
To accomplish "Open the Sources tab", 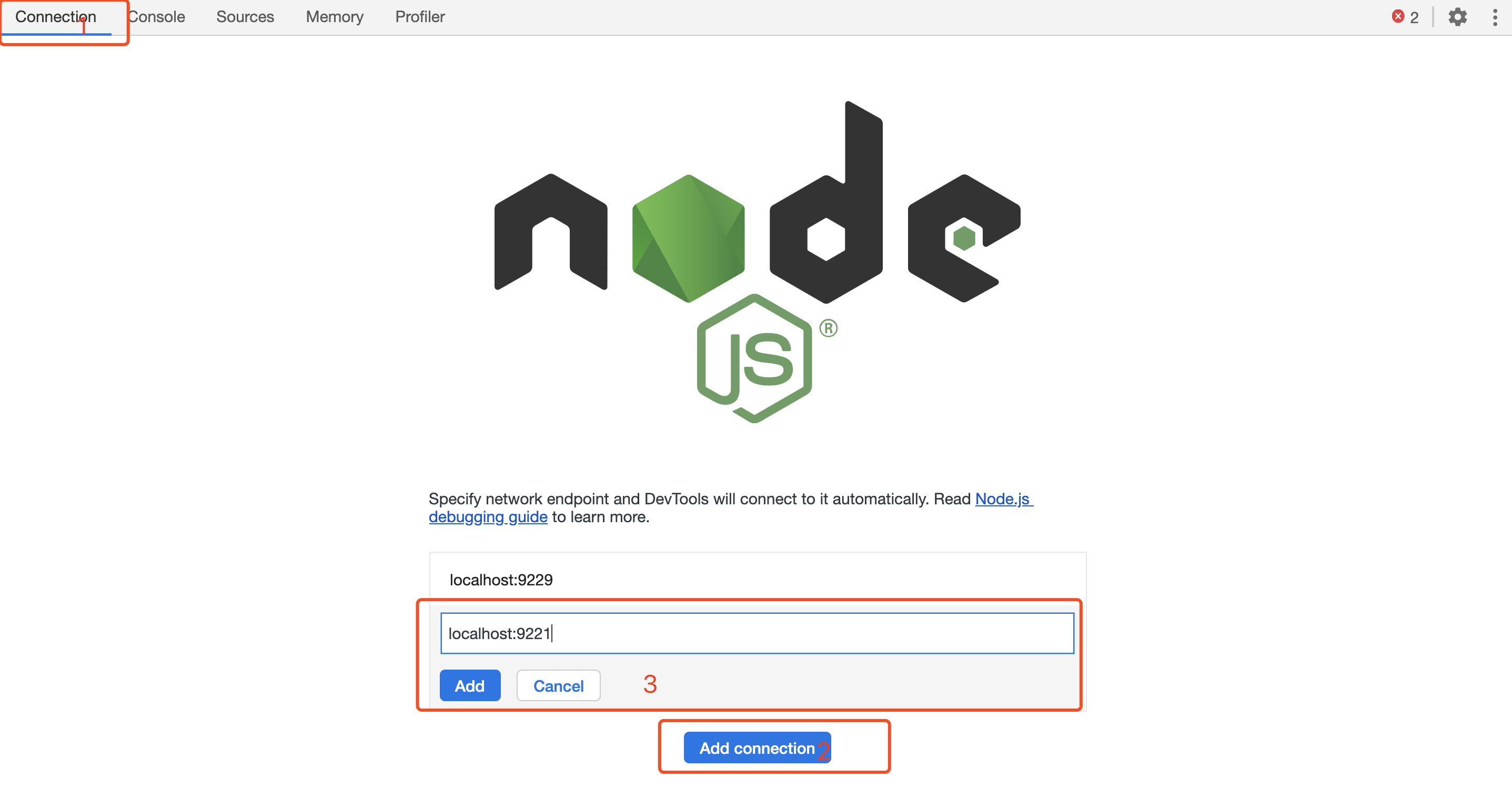I will [245, 17].
